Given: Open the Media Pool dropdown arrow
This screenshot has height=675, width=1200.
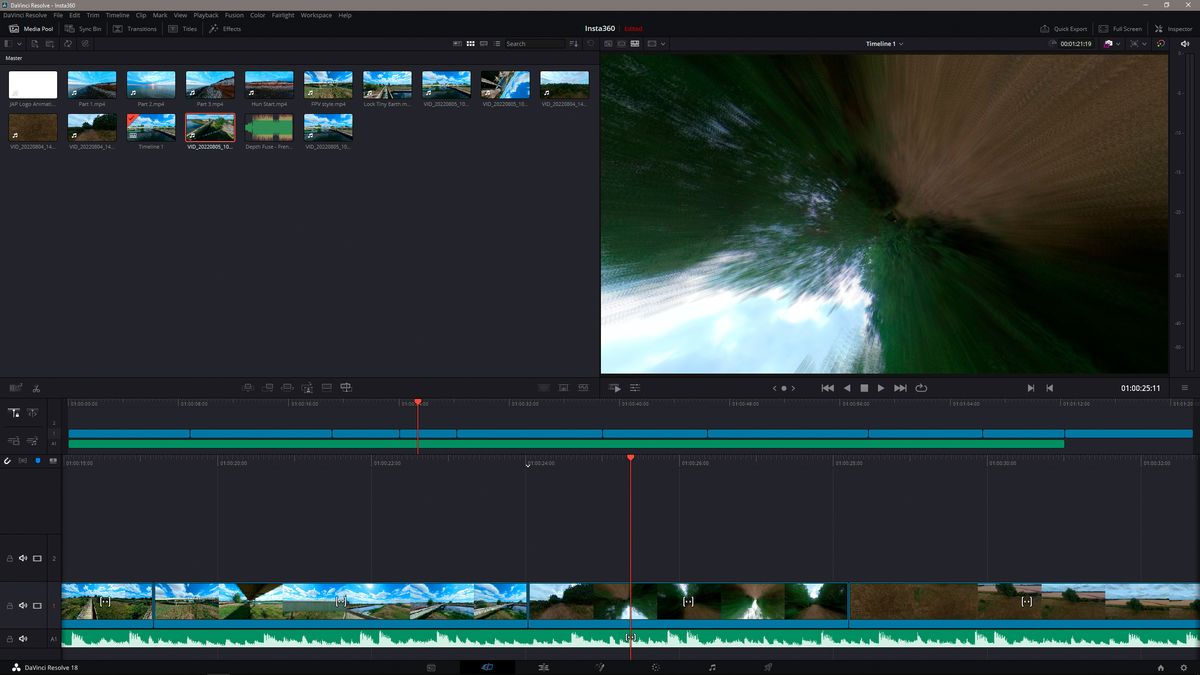Looking at the screenshot, I should pyautogui.click(x=19, y=43).
